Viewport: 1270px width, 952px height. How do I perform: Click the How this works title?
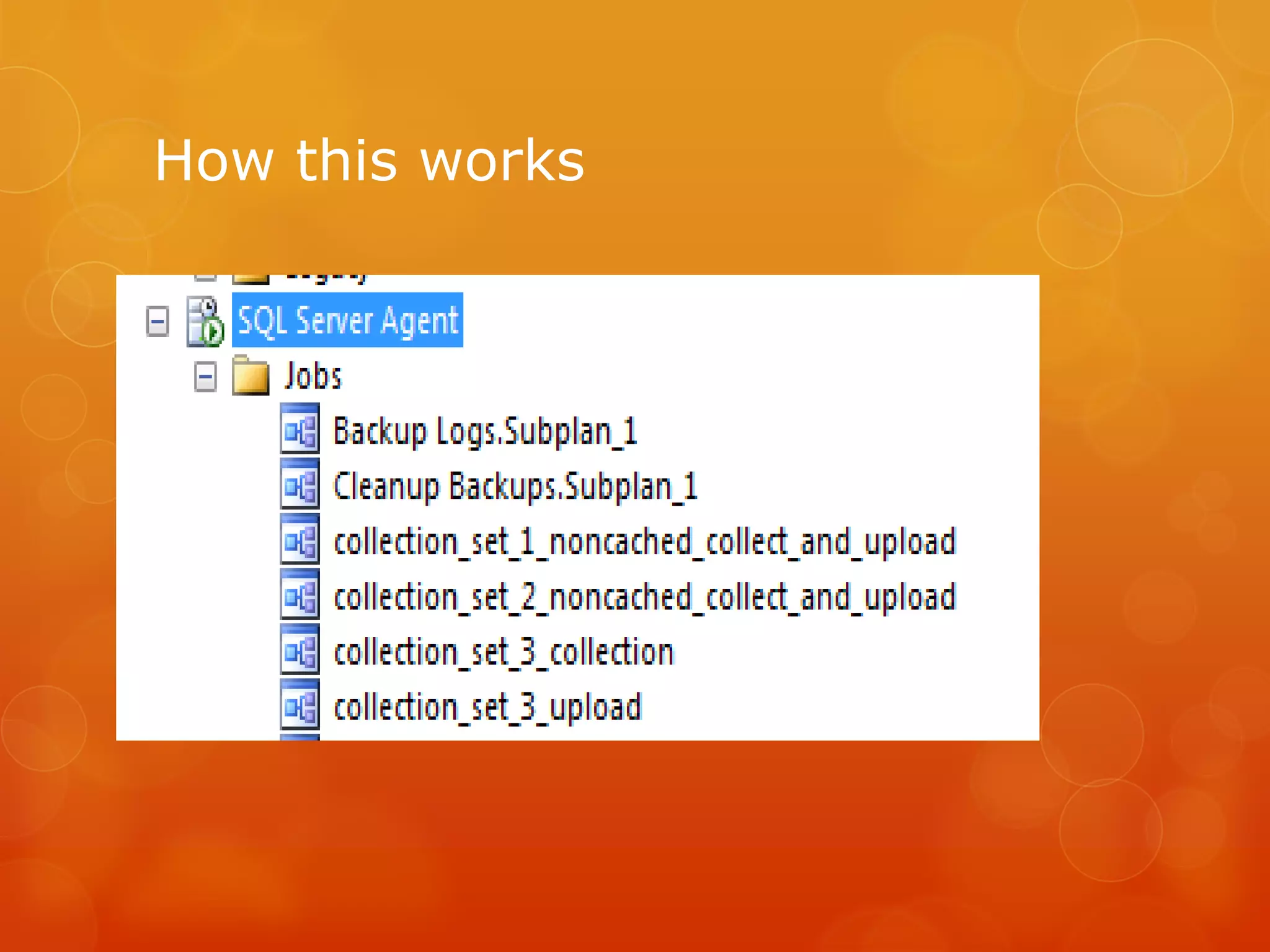click(370, 161)
